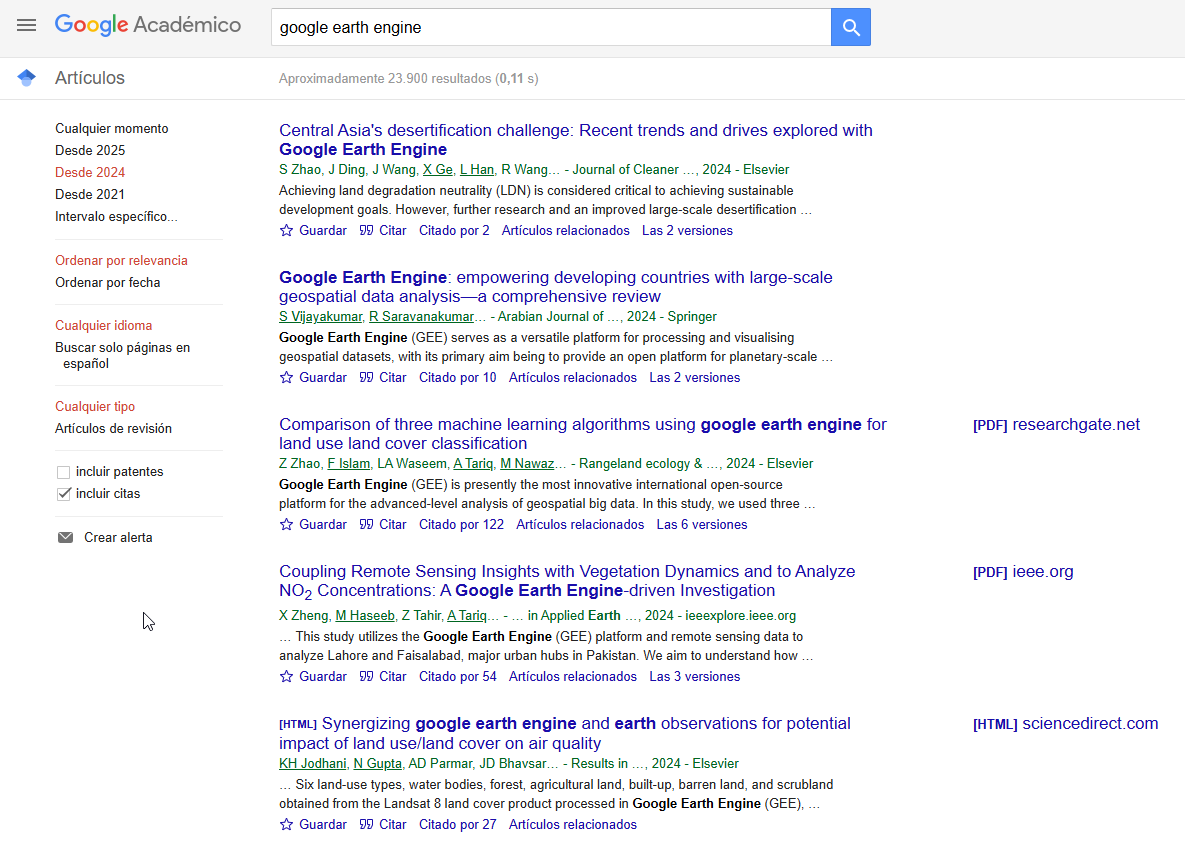Open the Google Earth Engine comprehensive review article
The image size is (1185, 855).
pyautogui.click(x=555, y=287)
